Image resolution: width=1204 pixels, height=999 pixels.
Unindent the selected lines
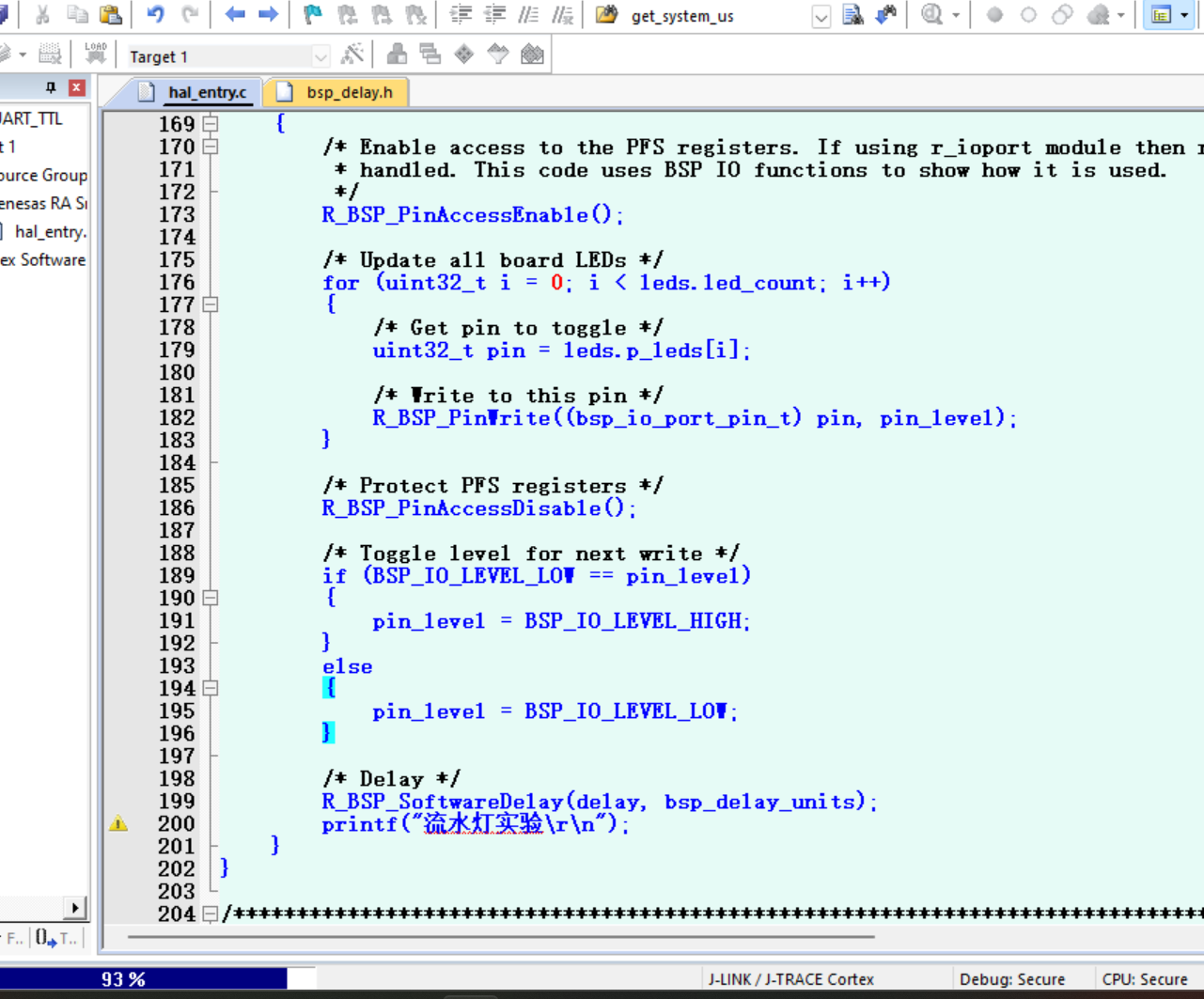point(494,15)
